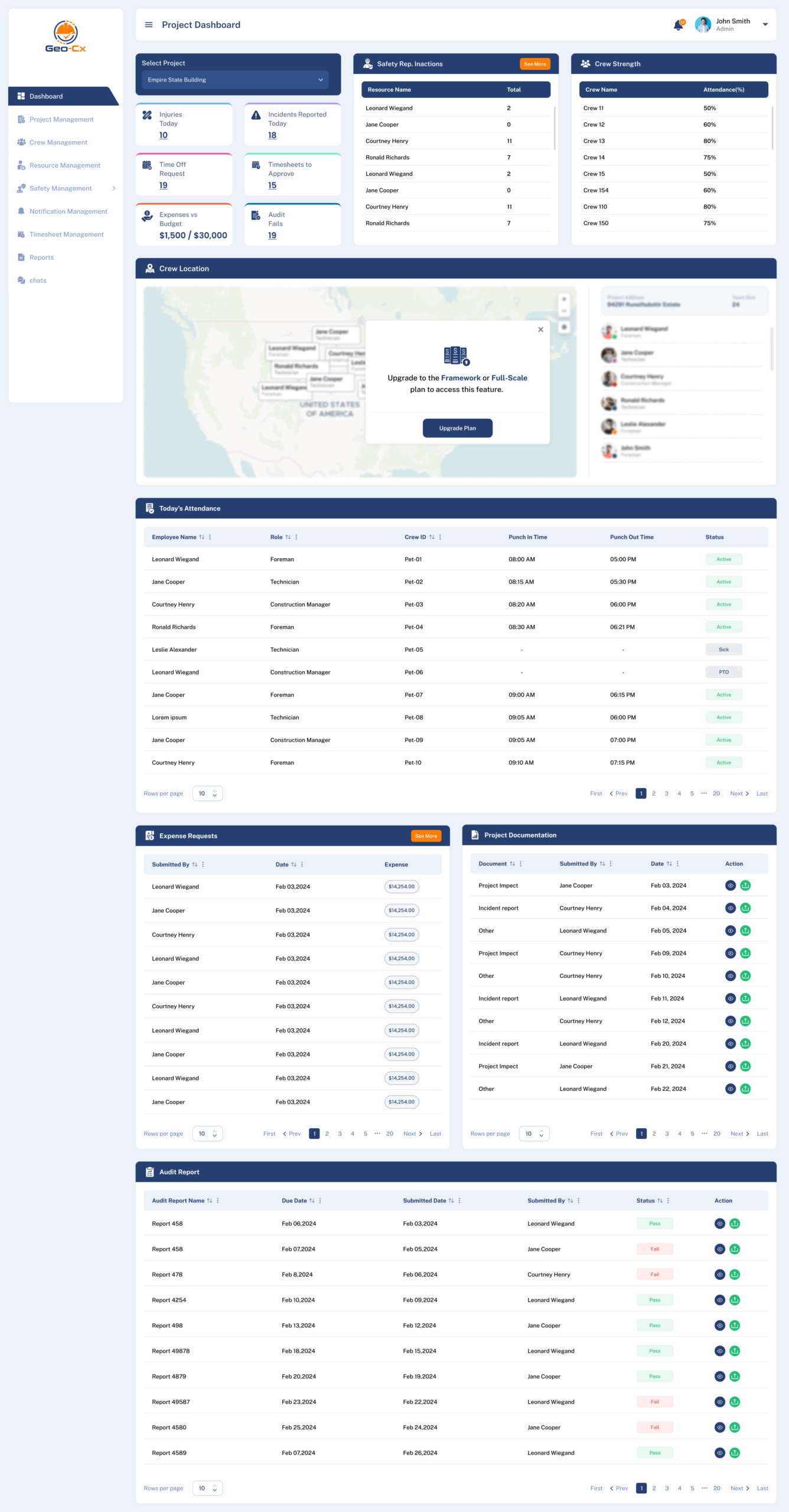Viewport: 789px width, 1512px height.
Task: Click See More in Expense Requests
Action: 426,836
